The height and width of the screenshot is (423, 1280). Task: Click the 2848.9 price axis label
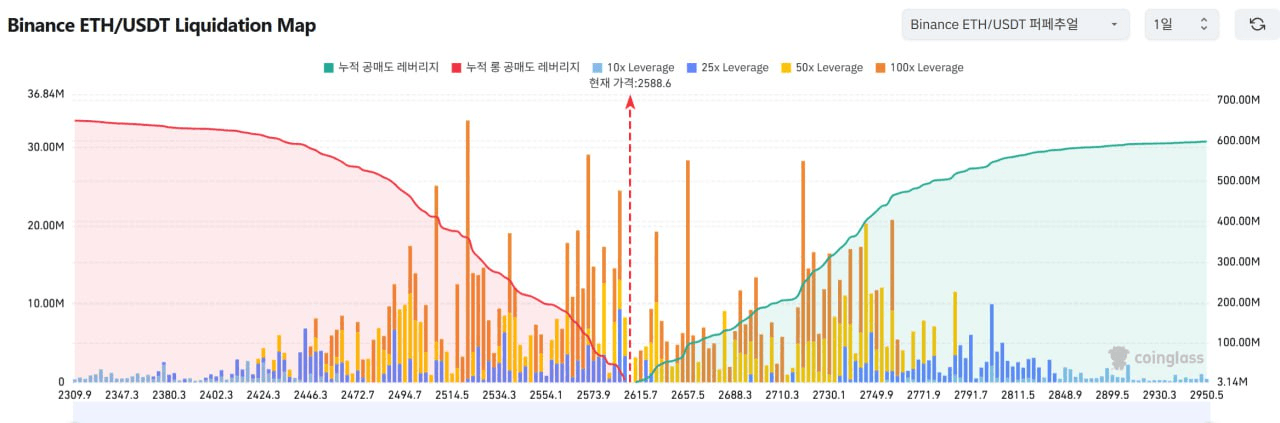(1065, 396)
